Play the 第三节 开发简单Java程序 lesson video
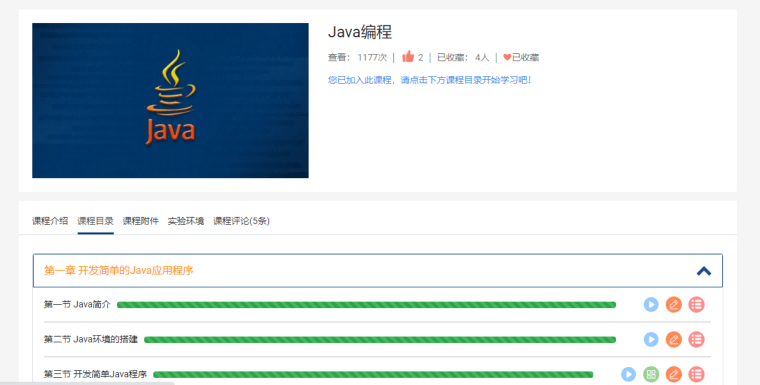The width and height of the screenshot is (760, 385). 629,374
